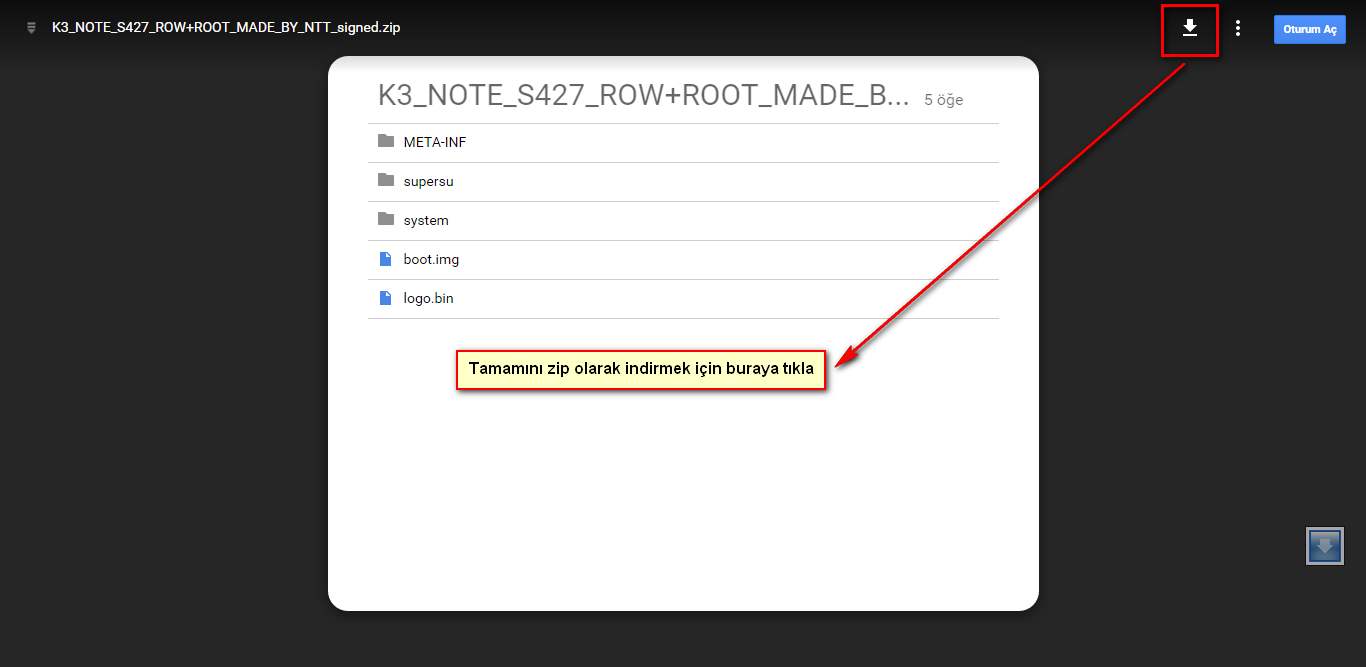1366x667 pixels.
Task: Click the K3_NOTE_S427 archive heading
Action: point(643,96)
